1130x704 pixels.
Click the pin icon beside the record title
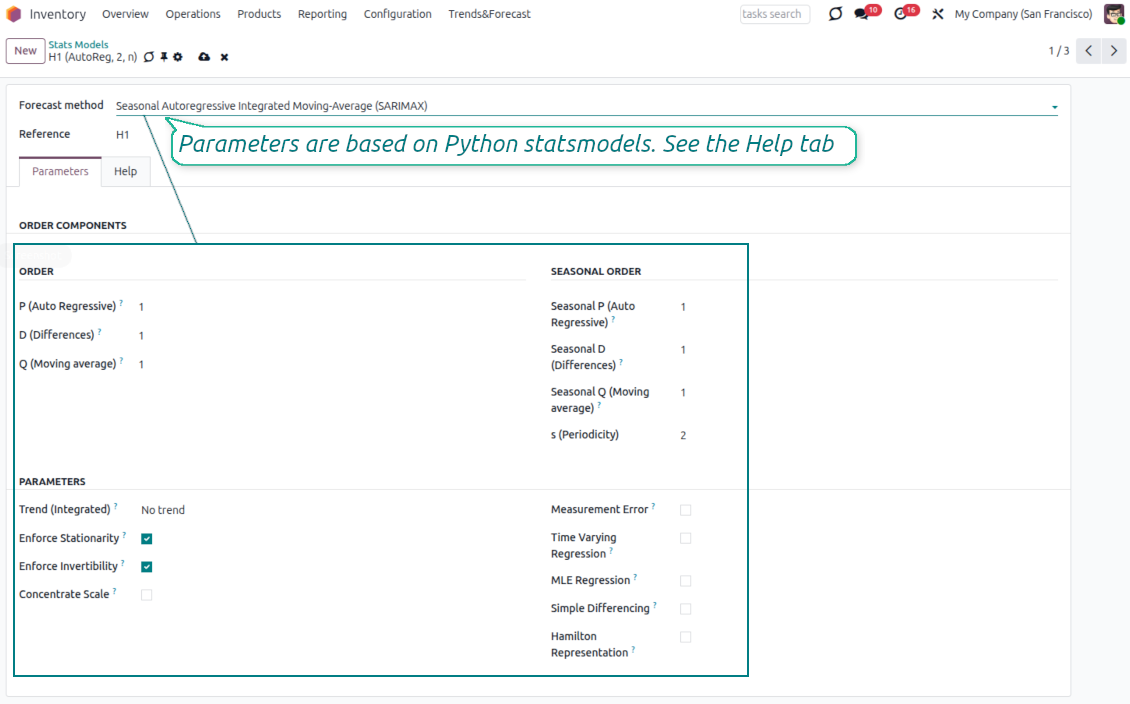pos(164,57)
